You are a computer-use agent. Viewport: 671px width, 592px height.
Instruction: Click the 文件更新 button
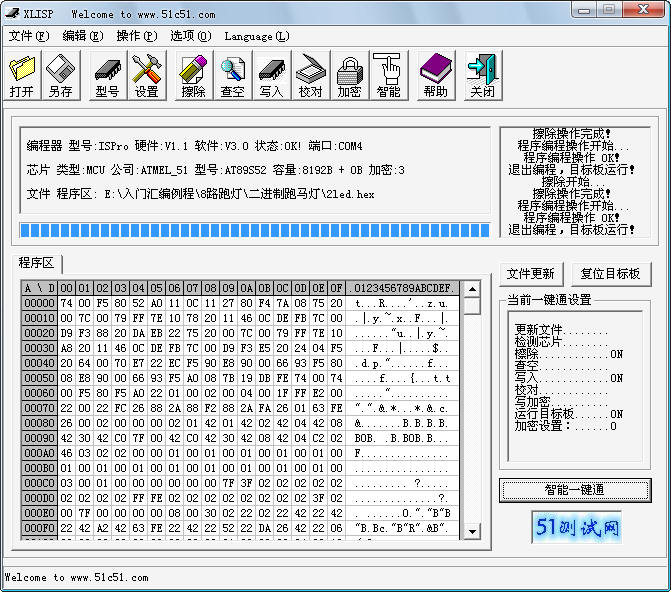531,274
